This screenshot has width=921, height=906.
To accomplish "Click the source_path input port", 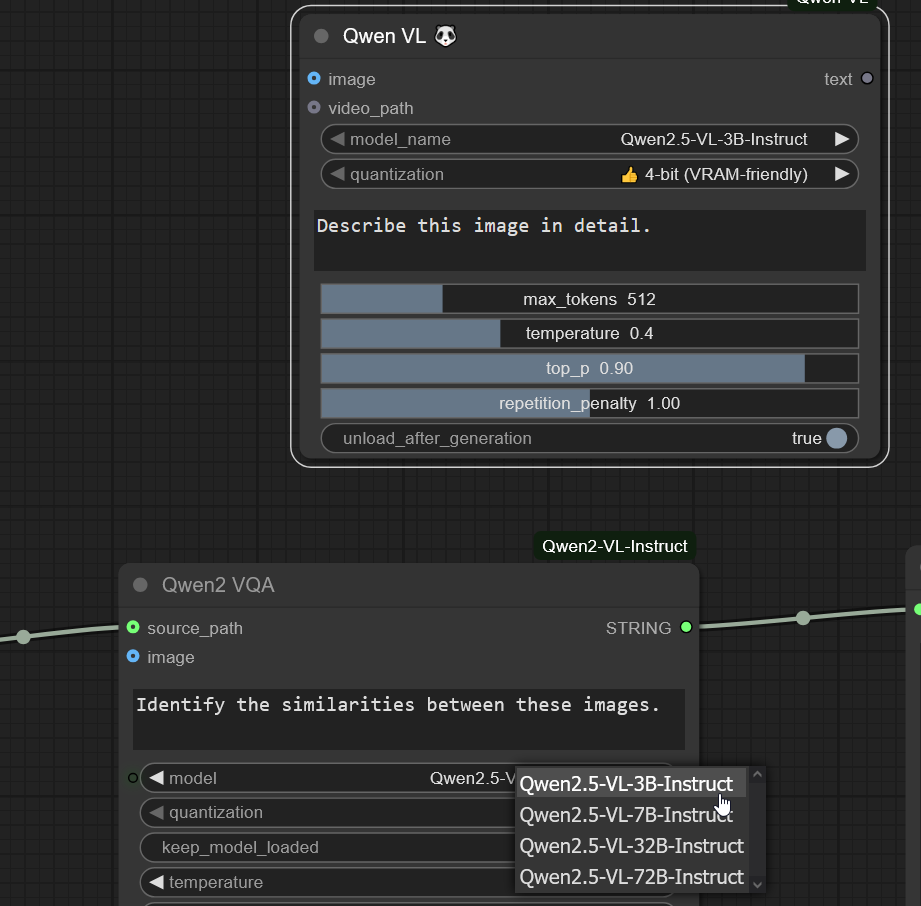I will 133,628.
